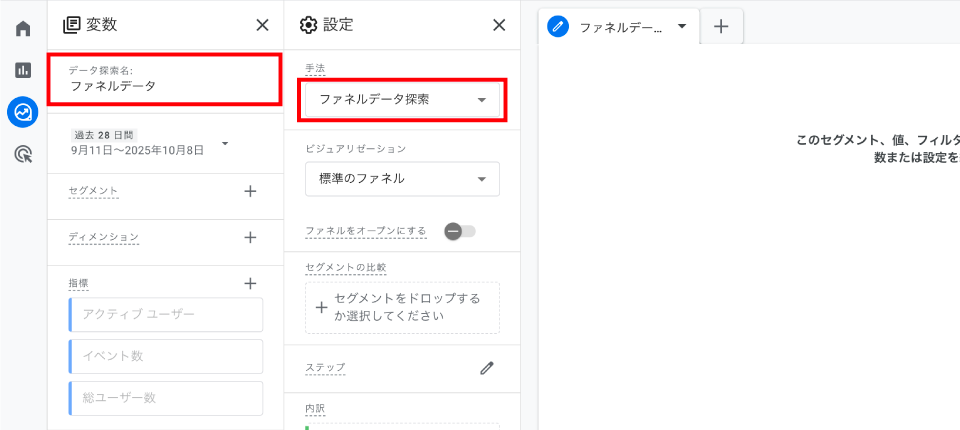Add a new tab with plus button

[721, 27]
